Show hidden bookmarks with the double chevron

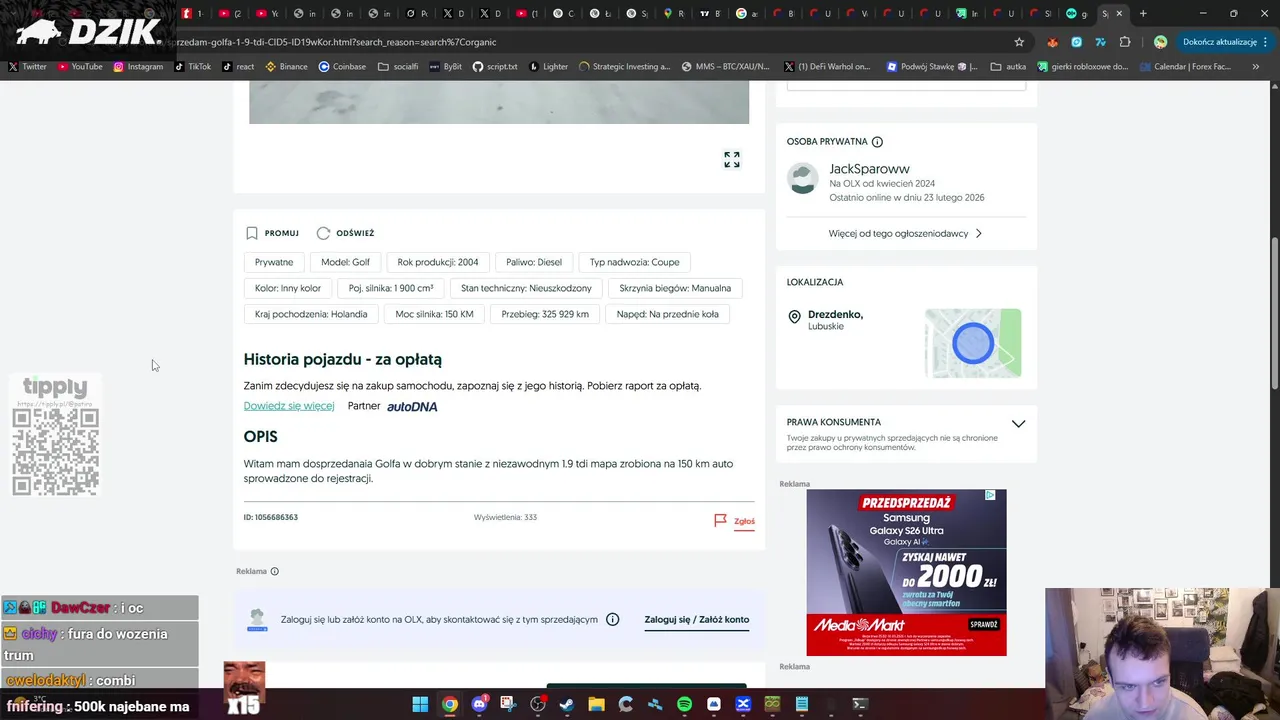coord(1257,66)
